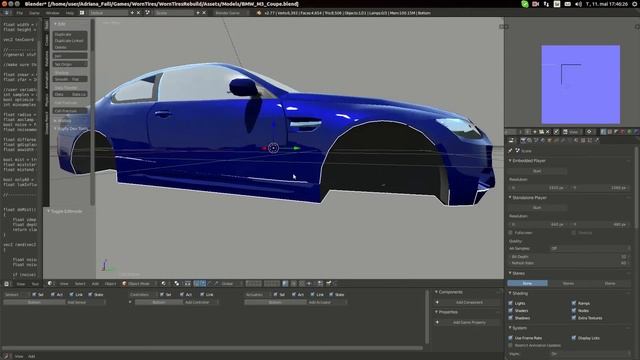This screenshot has height=360, width=640.
Task: Click the Ubuntu volume indicator icon
Action: pos(578,4)
